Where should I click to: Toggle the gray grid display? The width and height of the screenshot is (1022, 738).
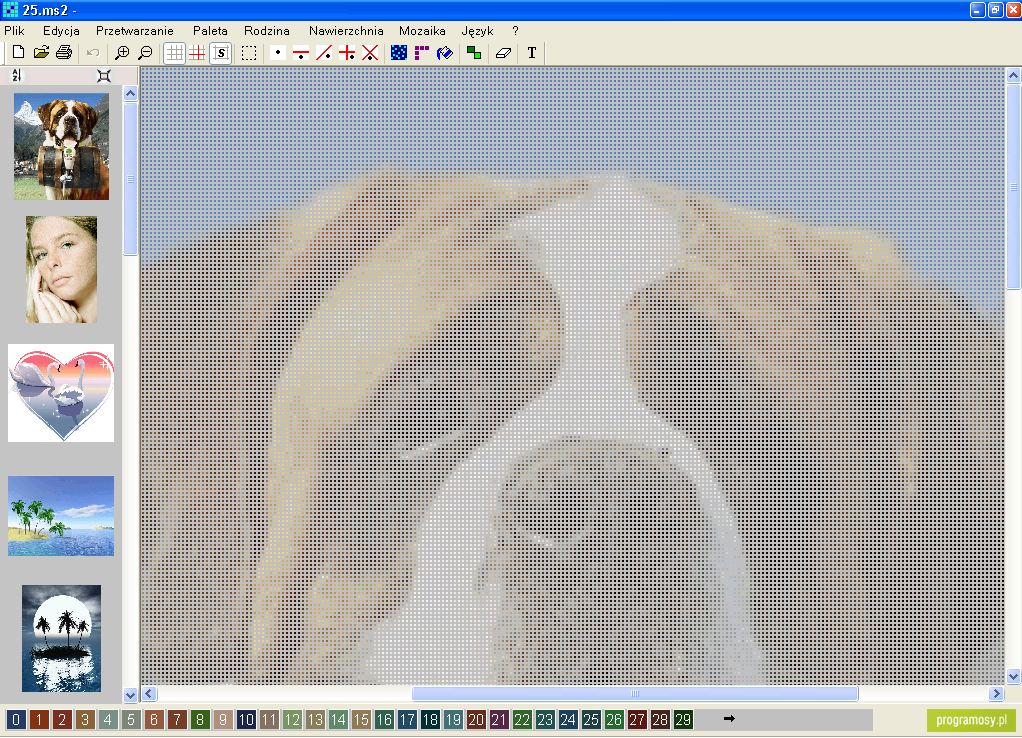[x=174, y=53]
